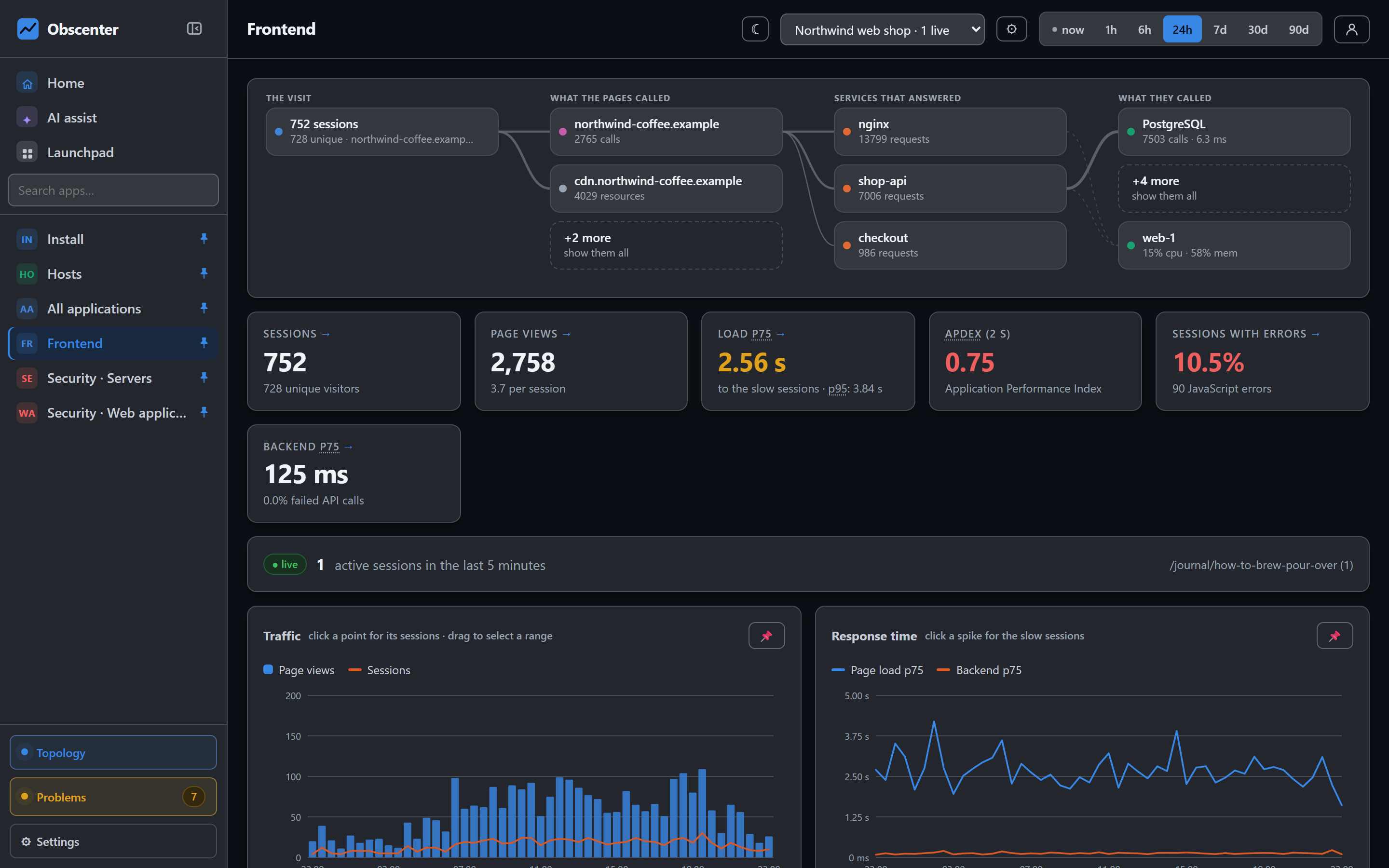Image resolution: width=1389 pixels, height=868 pixels.
Task: Switch the time range to 90d
Action: pos(1298,29)
